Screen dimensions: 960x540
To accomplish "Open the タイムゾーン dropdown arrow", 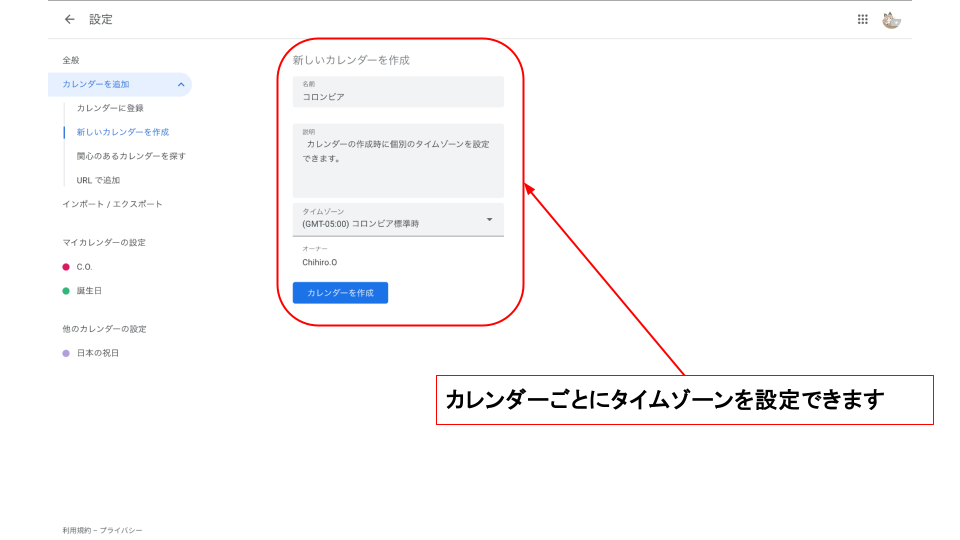I will pyautogui.click(x=489, y=219).
